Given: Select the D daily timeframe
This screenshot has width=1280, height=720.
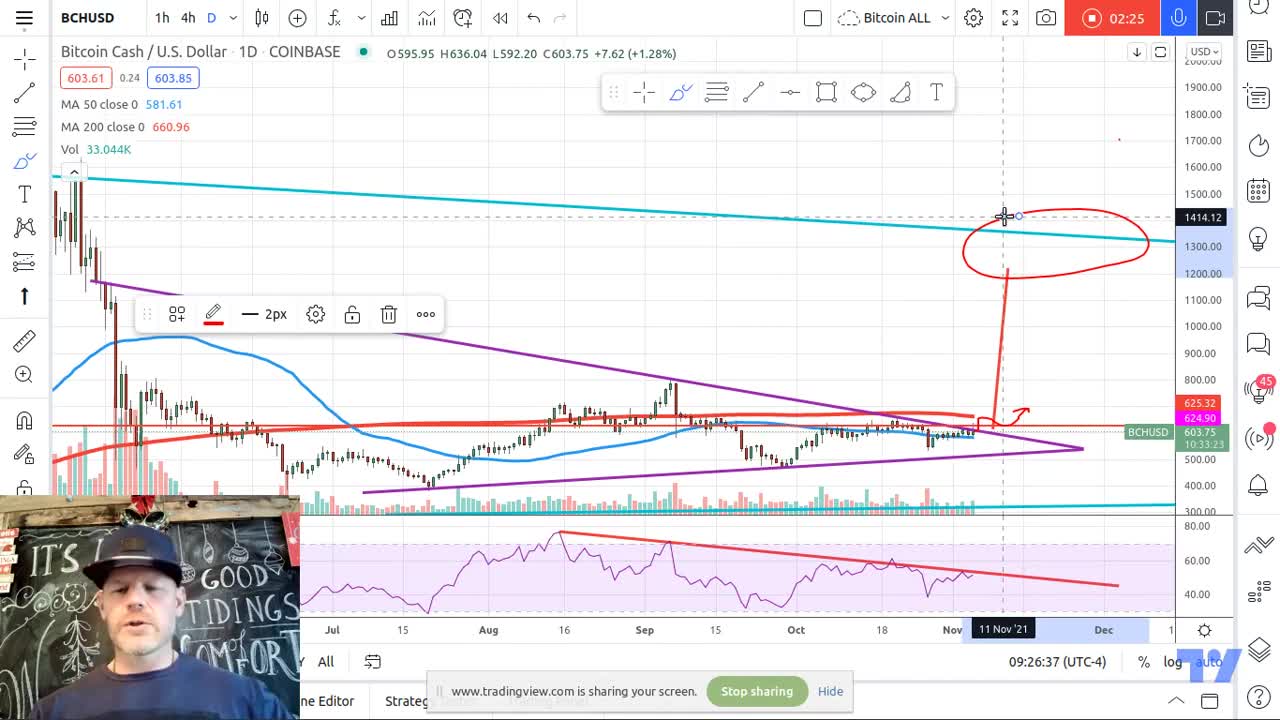Looking at the screenshot, I should point(211,18).
